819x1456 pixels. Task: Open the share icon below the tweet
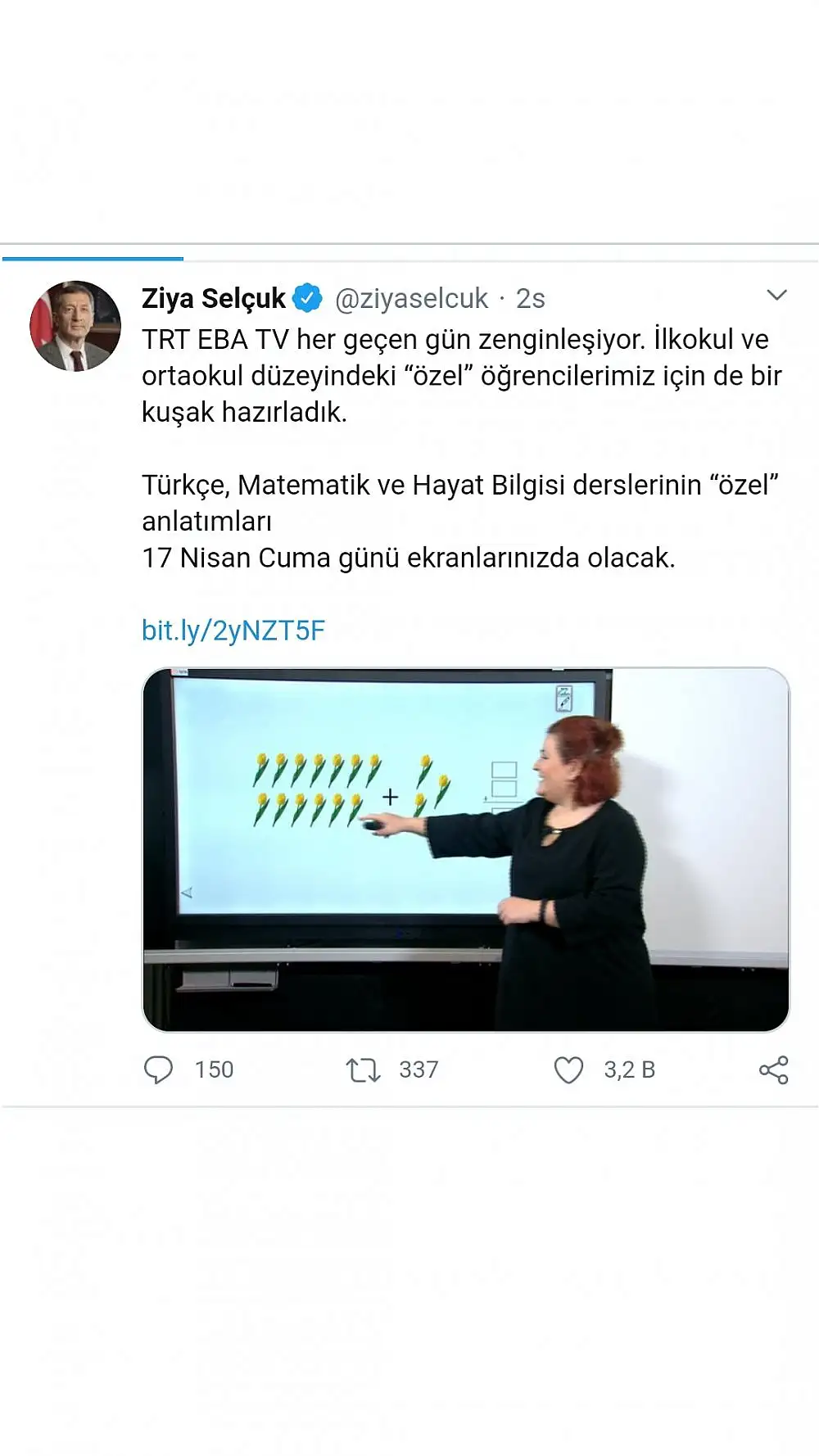click(773, 1070)
